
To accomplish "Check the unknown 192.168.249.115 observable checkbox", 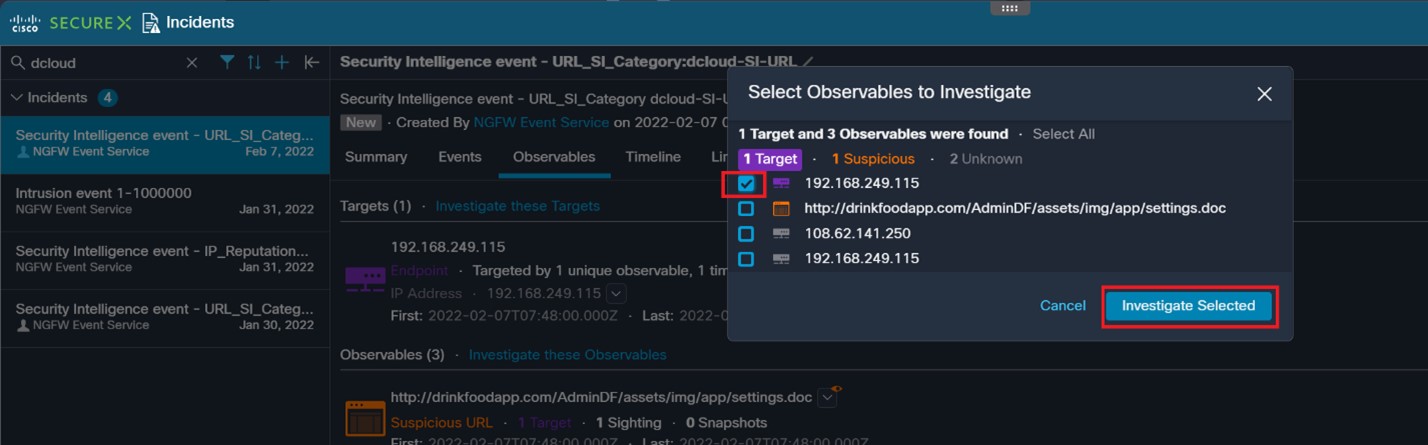I will 746,259.
